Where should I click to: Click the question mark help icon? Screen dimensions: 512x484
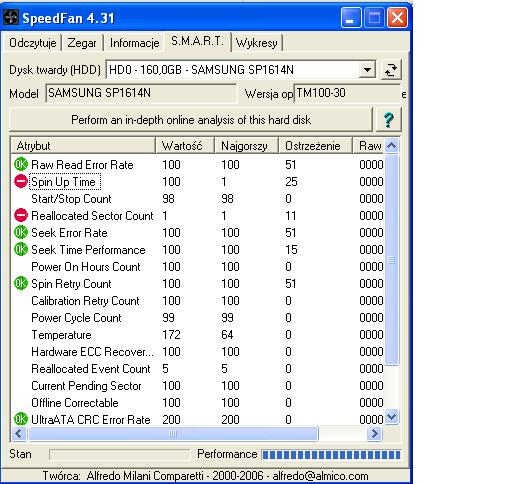tap(389, 120)
